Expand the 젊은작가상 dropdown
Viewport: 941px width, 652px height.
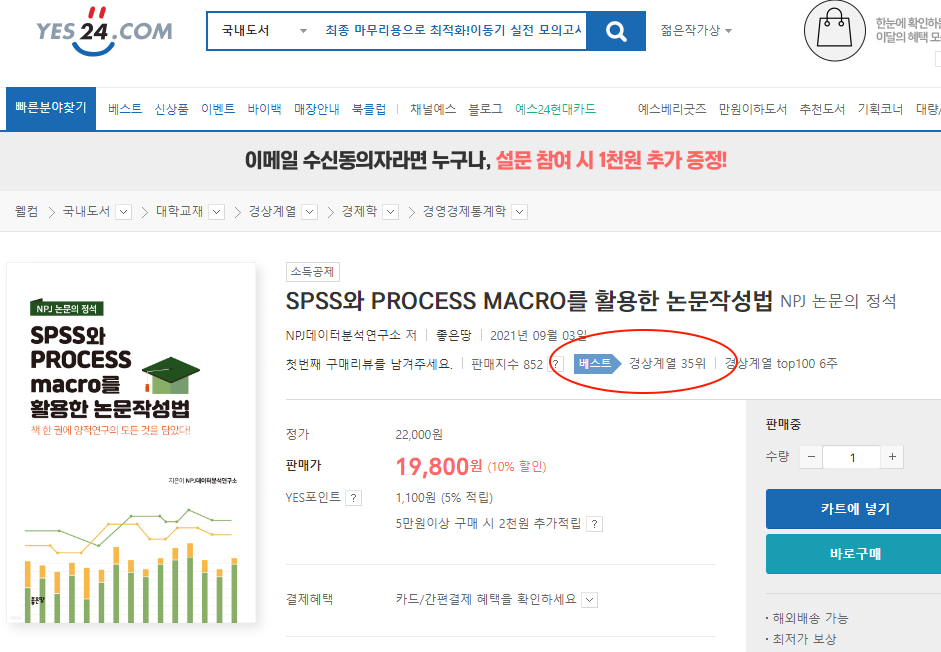point(696,31)
